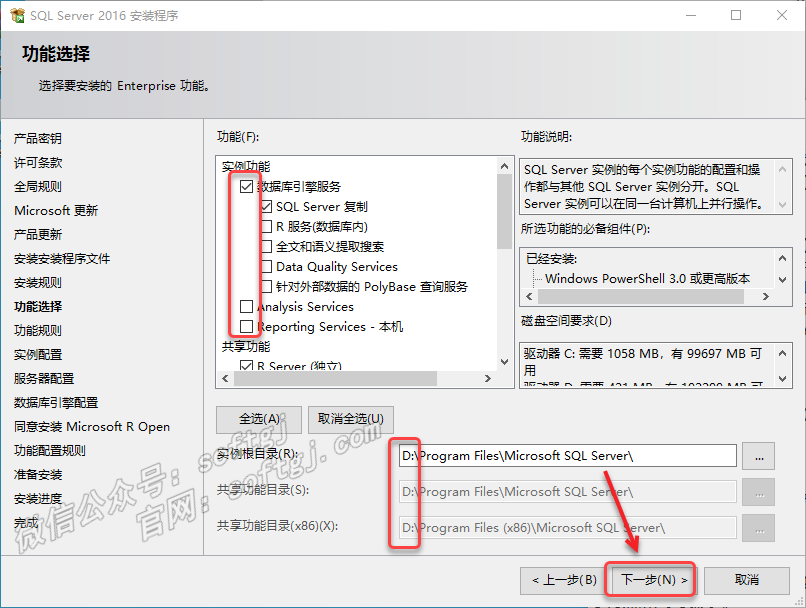Select the 实例功能 group header in feature list
Screen dimensions: 806x608
[246, 166]
